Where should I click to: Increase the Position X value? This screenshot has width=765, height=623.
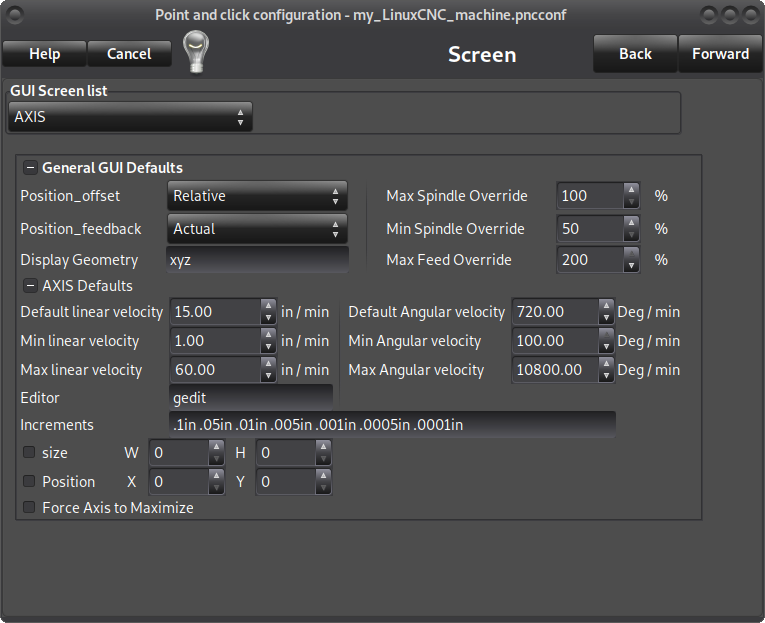(216, 476)
